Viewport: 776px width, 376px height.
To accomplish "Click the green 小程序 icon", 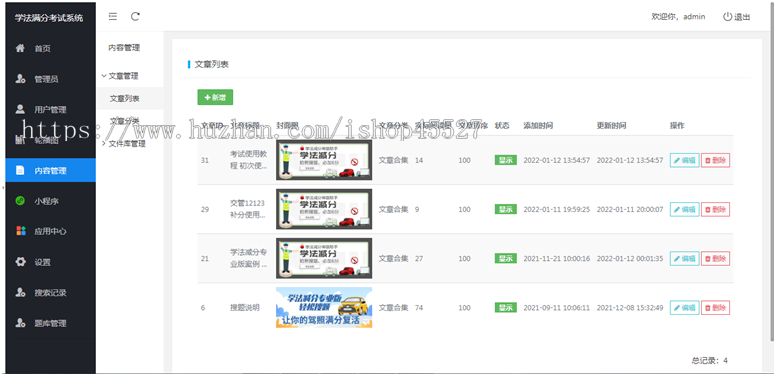I will click(20, 201).
